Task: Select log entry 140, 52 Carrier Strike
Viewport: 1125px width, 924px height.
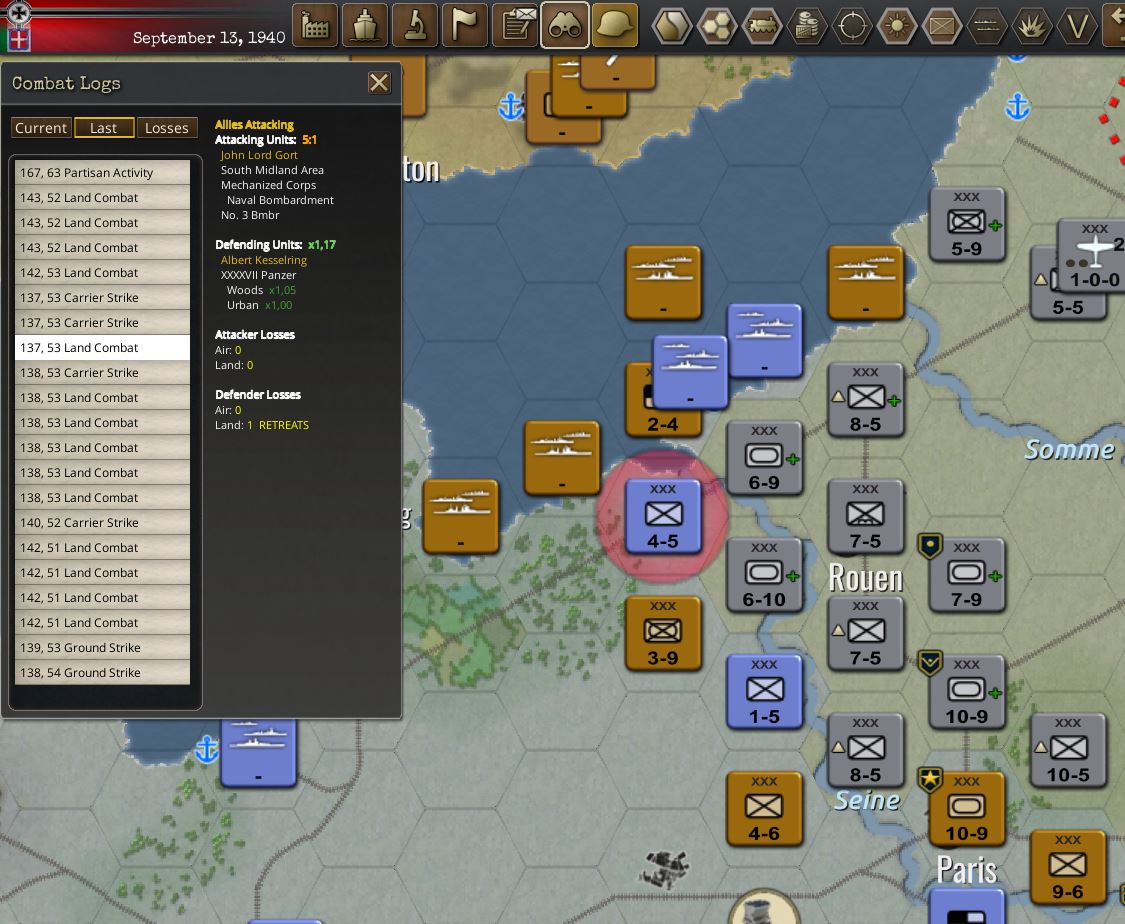Action: click(x=103, y=522)
